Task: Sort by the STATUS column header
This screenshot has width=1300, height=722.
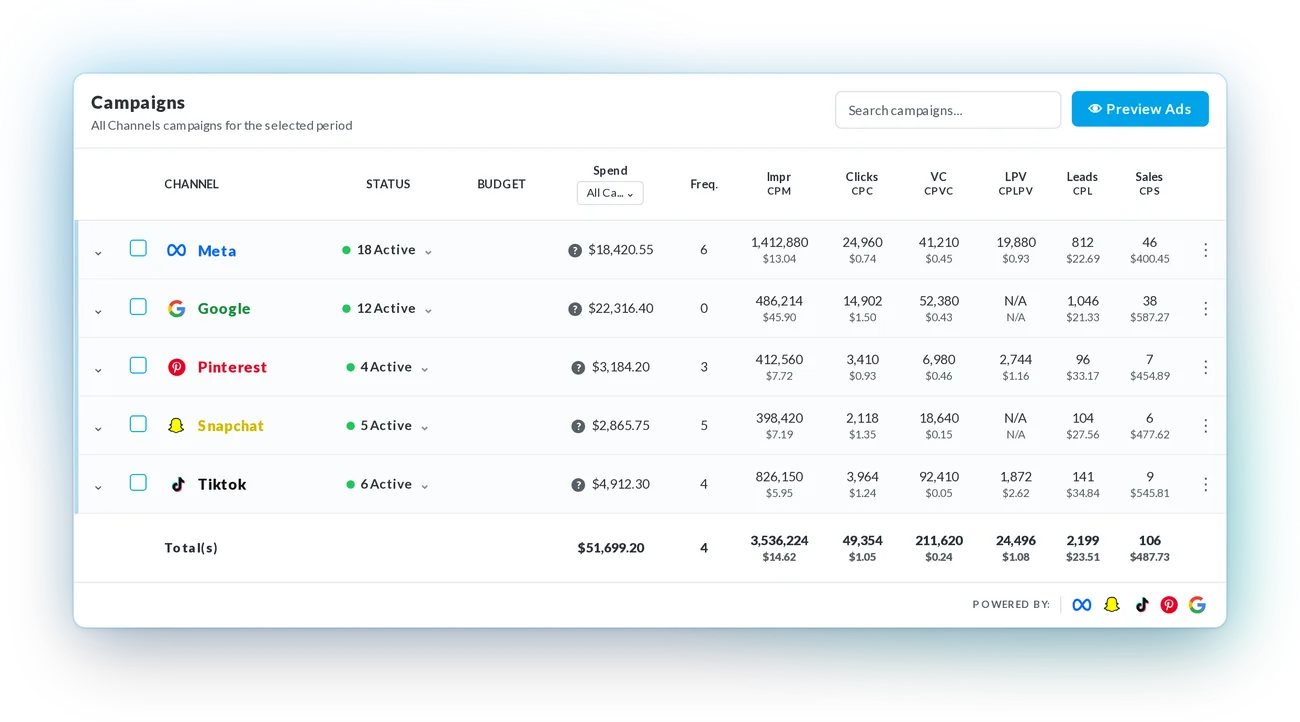Action: tap(388, 184)
